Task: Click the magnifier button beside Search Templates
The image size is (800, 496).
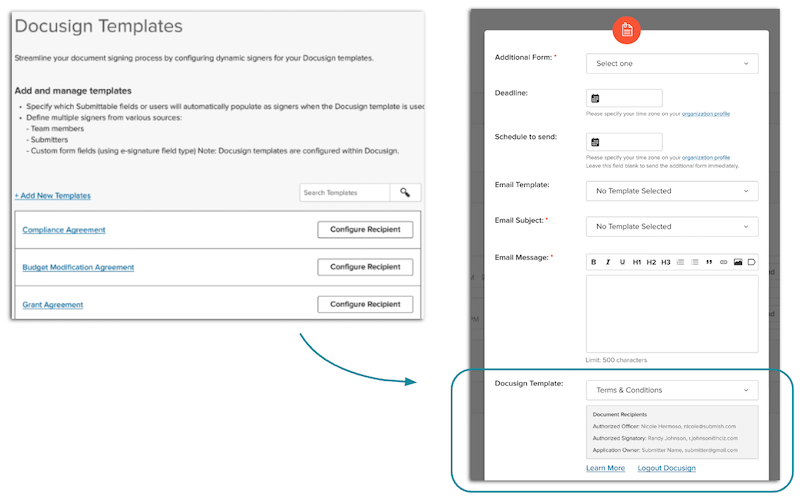Action: pyautogui.click(x=405, y=192)
